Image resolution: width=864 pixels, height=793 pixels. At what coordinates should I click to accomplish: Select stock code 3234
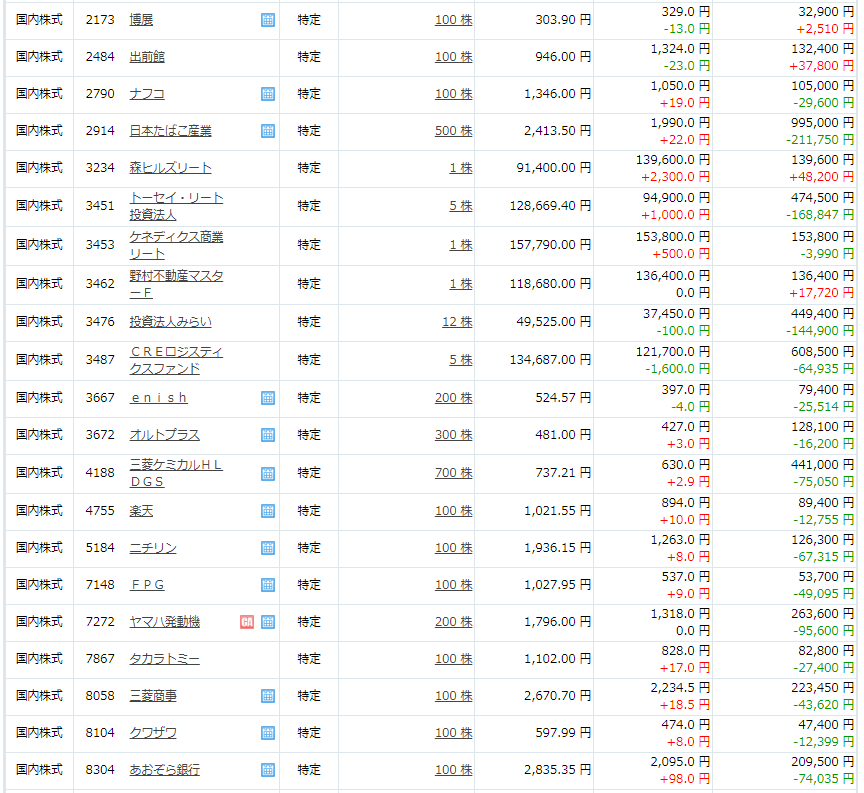(100, 168)
